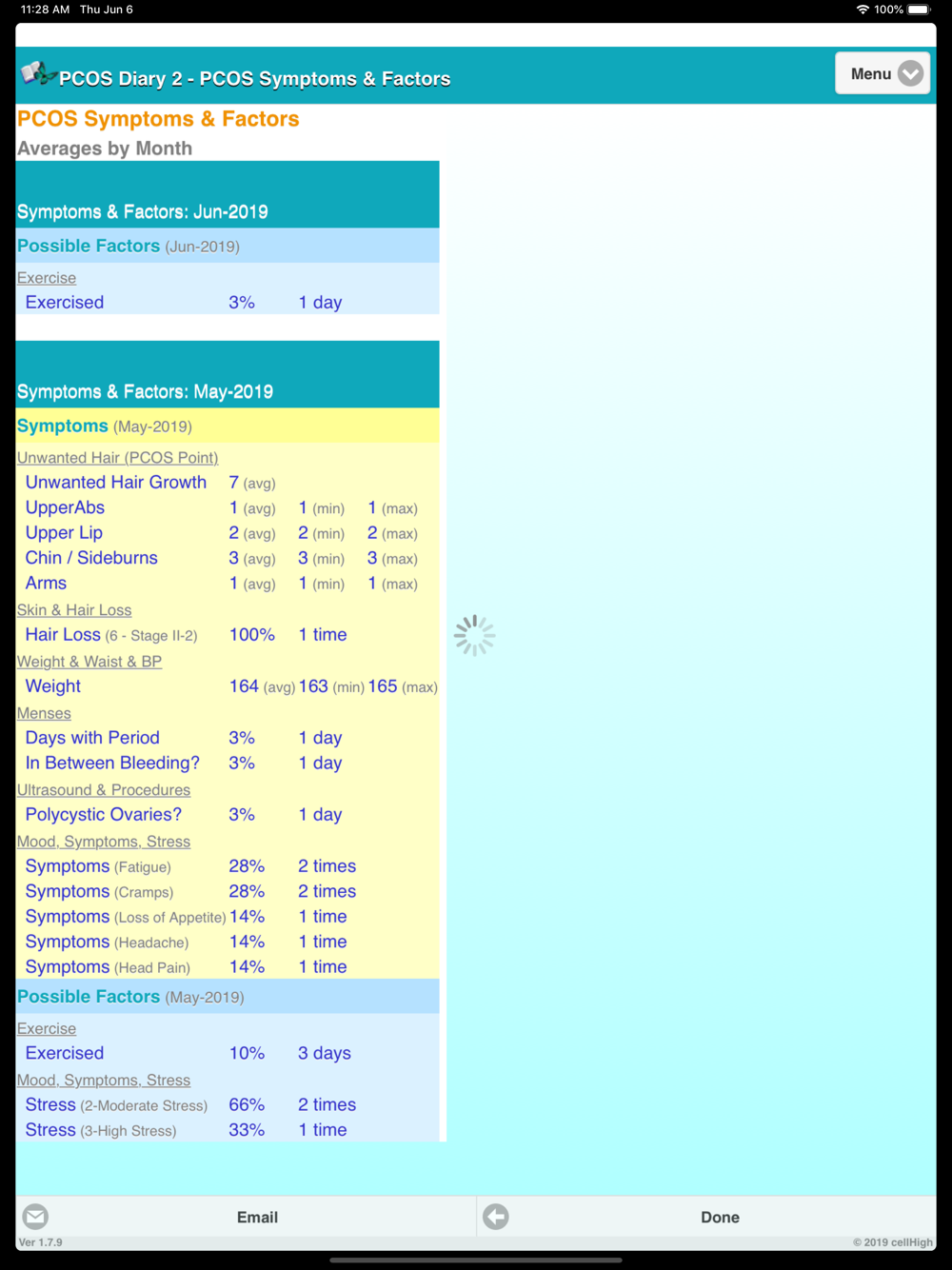Select the Days with Period row

(228, 738)
